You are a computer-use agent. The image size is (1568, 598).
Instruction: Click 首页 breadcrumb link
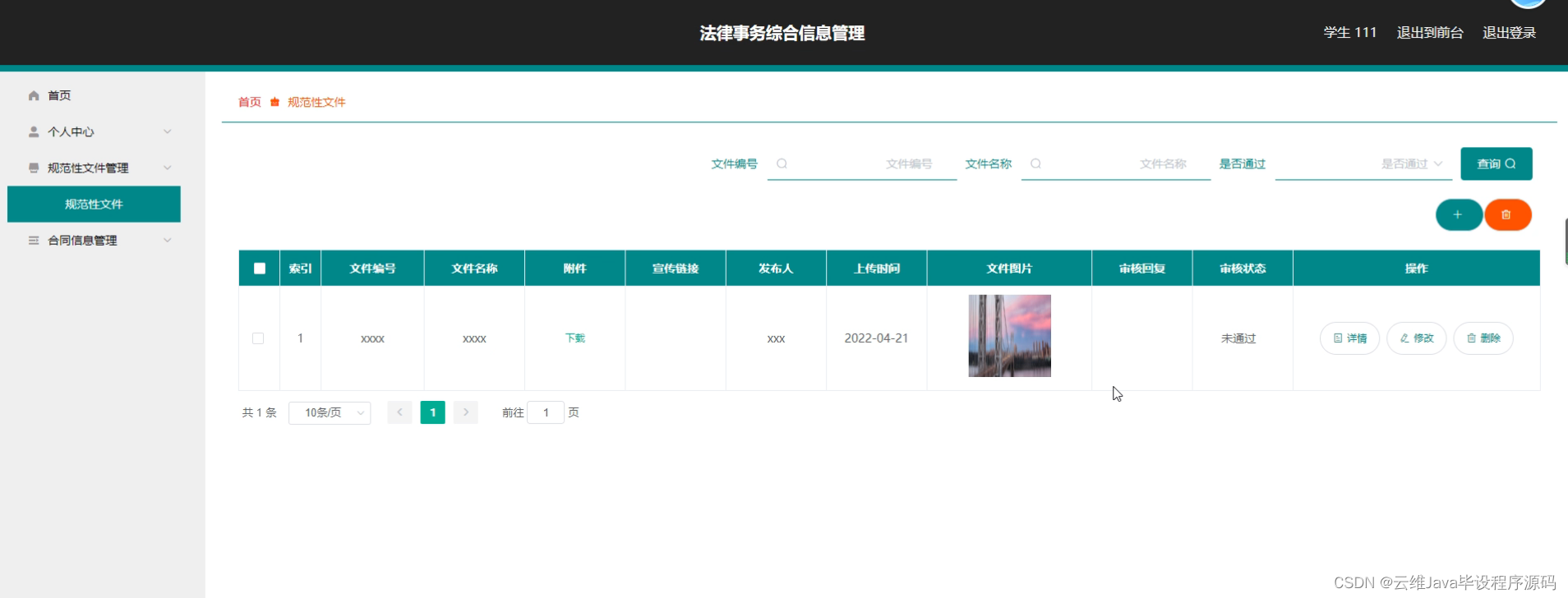click(x=250, y=102)
